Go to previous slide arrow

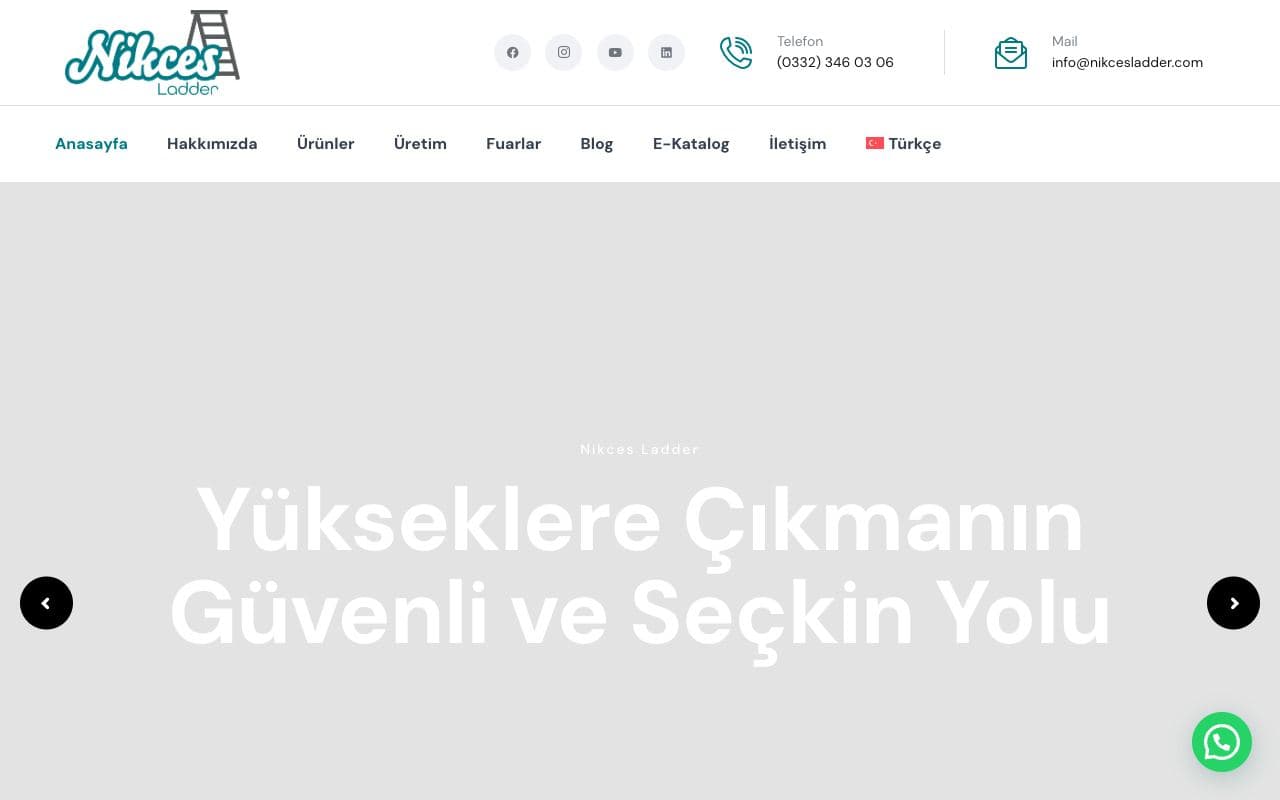(x=46, y=603)
